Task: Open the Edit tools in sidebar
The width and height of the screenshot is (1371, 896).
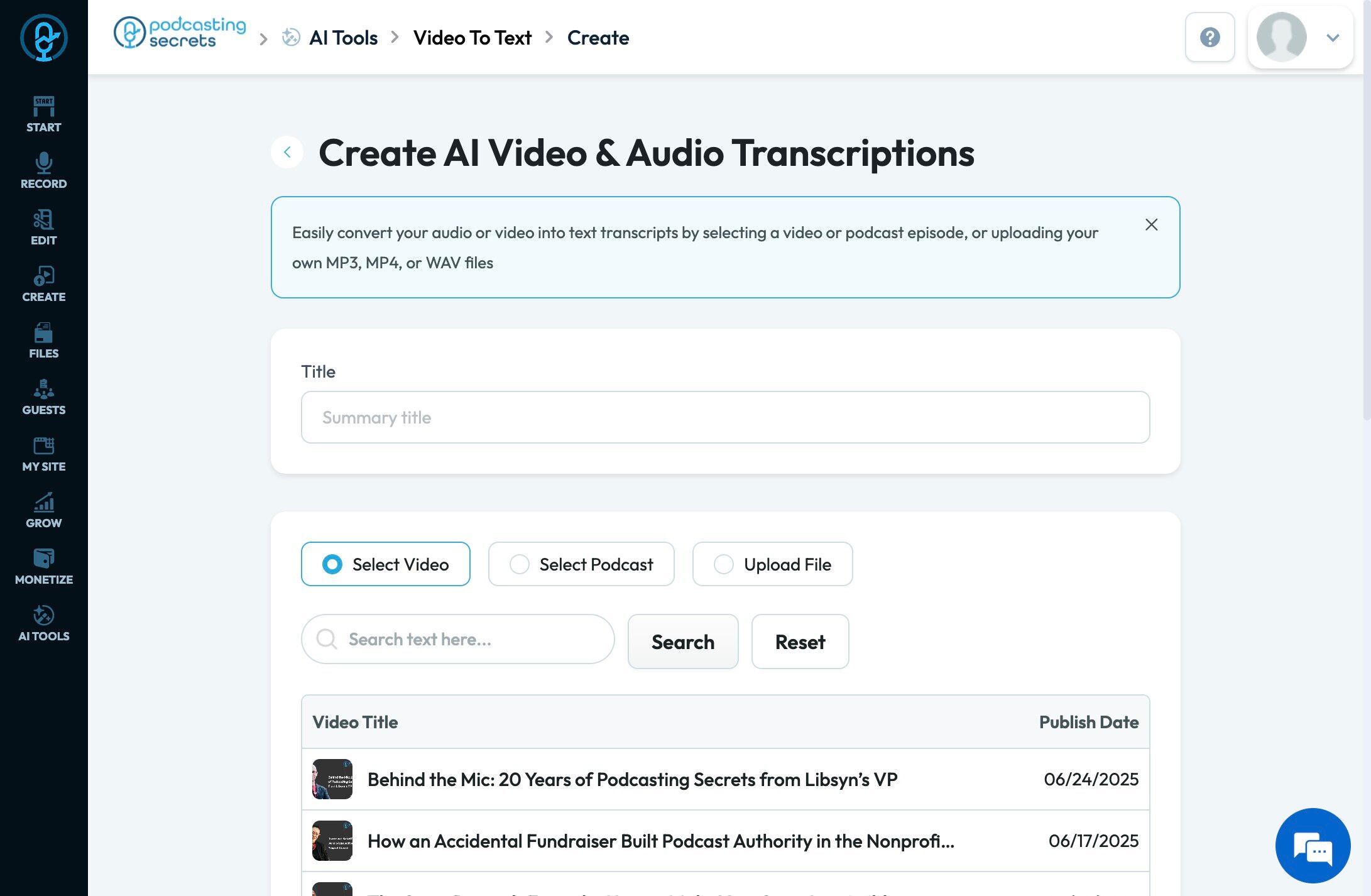Action: 43,227
